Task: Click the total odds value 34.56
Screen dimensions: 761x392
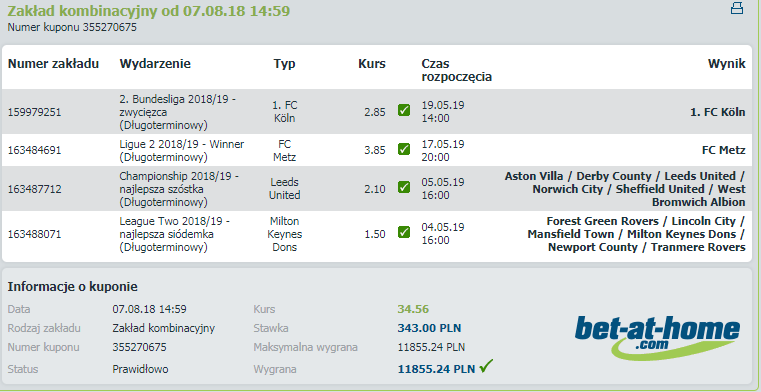Action: (413, 309)
